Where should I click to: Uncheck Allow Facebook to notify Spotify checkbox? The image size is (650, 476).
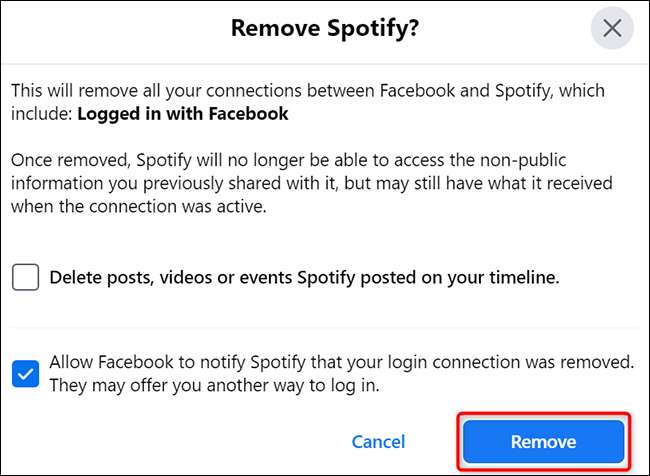[26, 374]
